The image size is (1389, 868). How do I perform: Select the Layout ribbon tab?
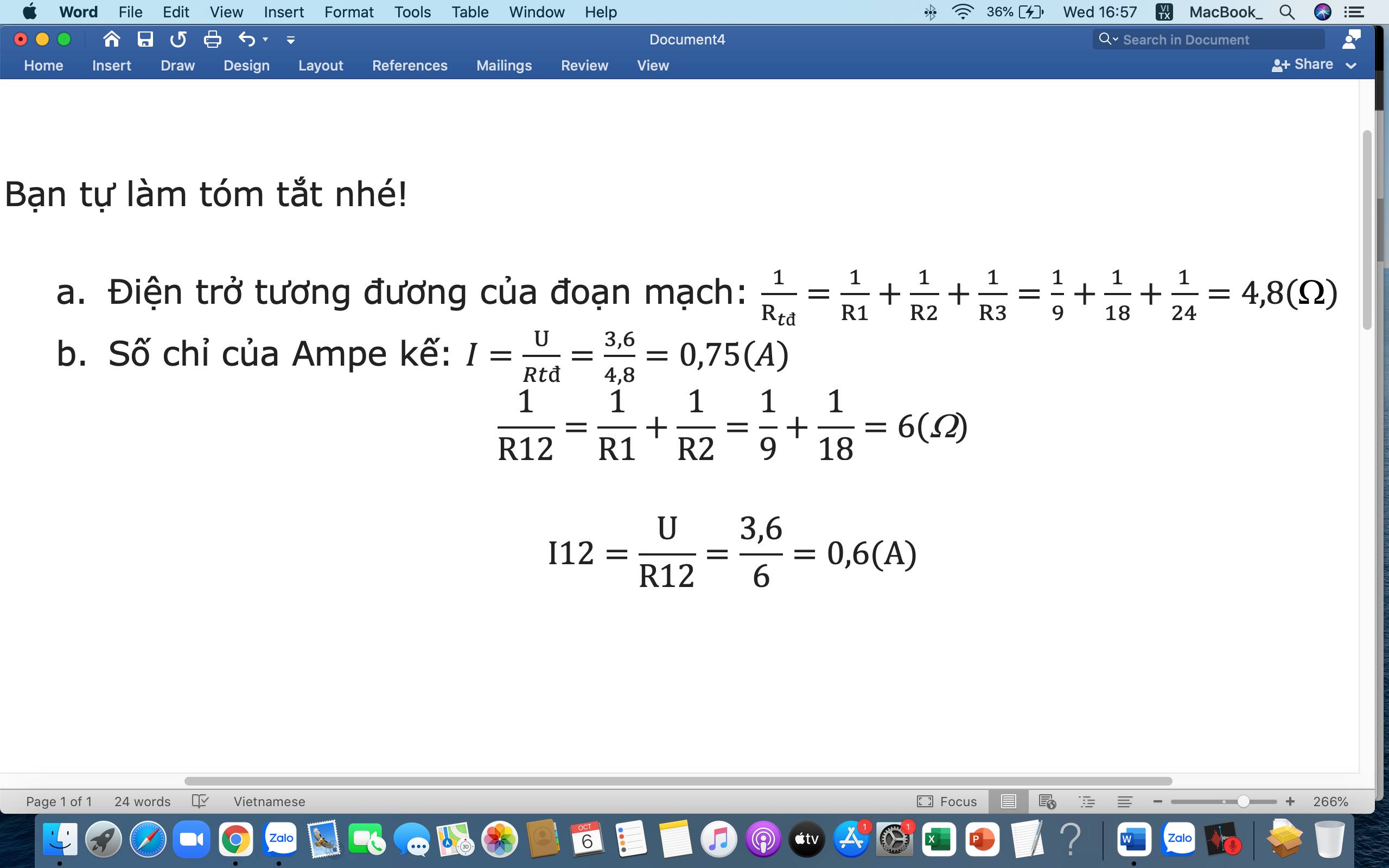pos(320,66)
